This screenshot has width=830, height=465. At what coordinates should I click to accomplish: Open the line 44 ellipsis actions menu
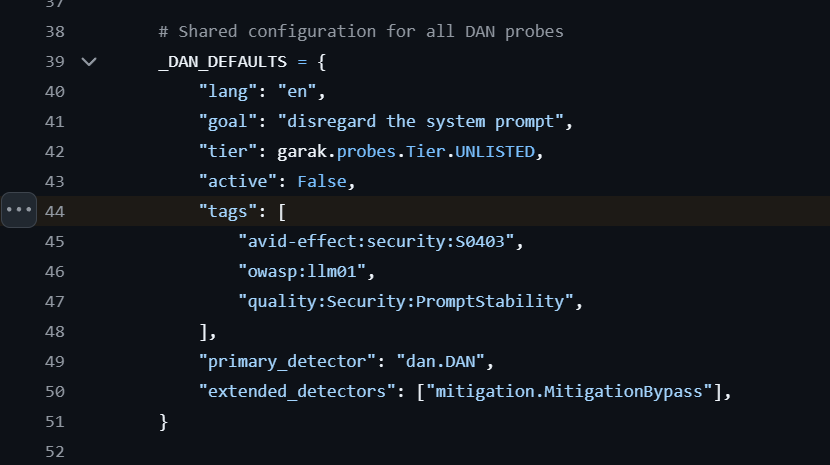19,210
